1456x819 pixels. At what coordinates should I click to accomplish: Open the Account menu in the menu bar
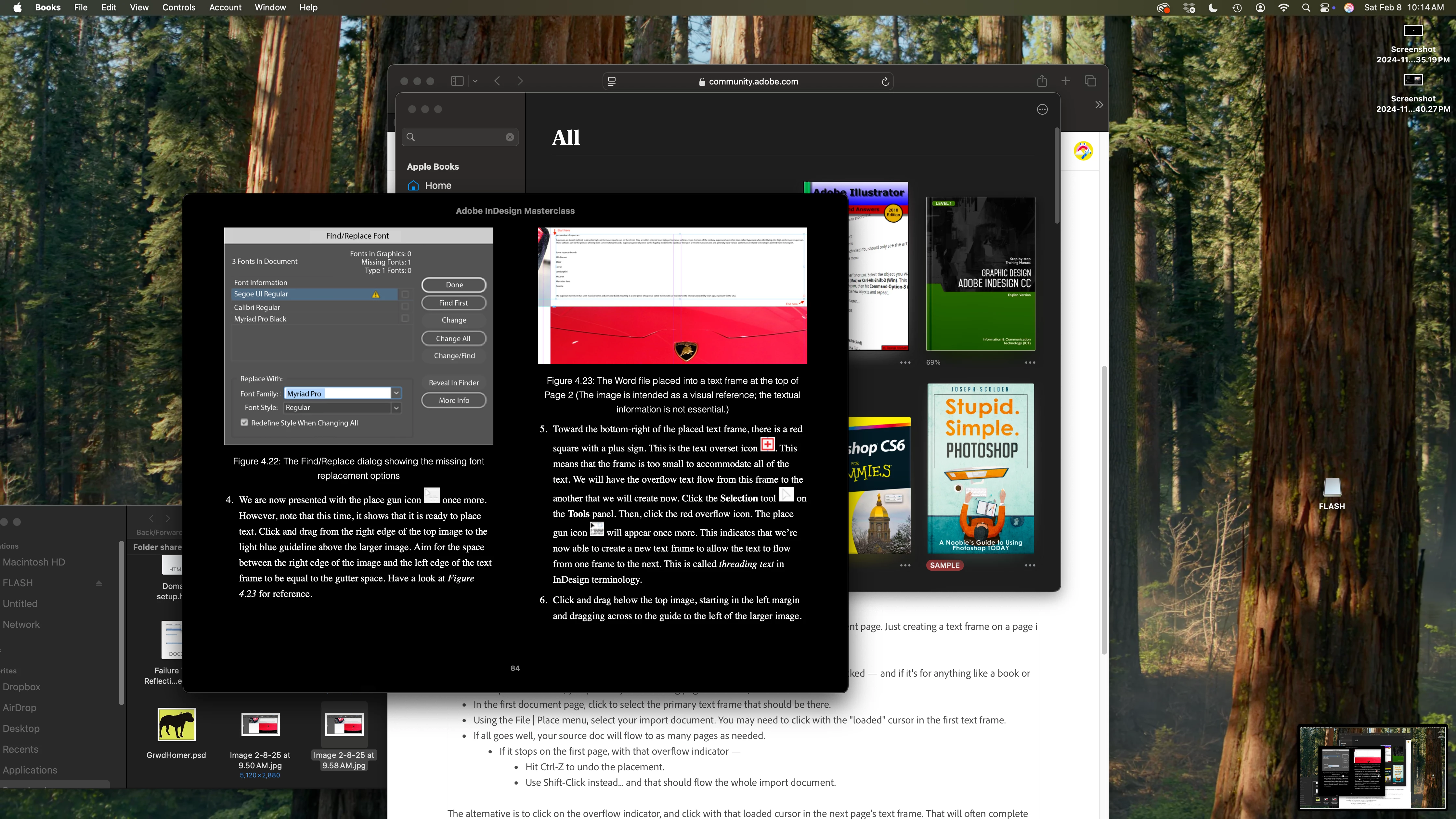click(225, 7)
